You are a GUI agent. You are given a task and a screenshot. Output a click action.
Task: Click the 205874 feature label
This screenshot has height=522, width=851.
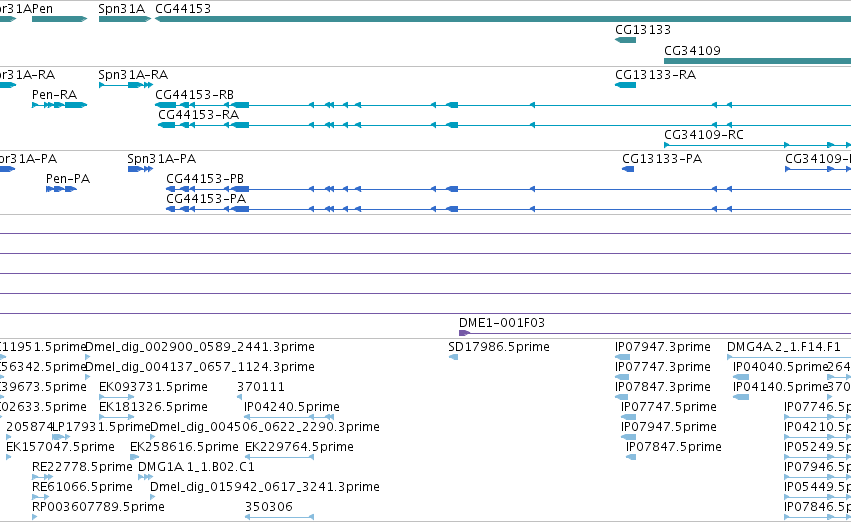click(29, 427)
